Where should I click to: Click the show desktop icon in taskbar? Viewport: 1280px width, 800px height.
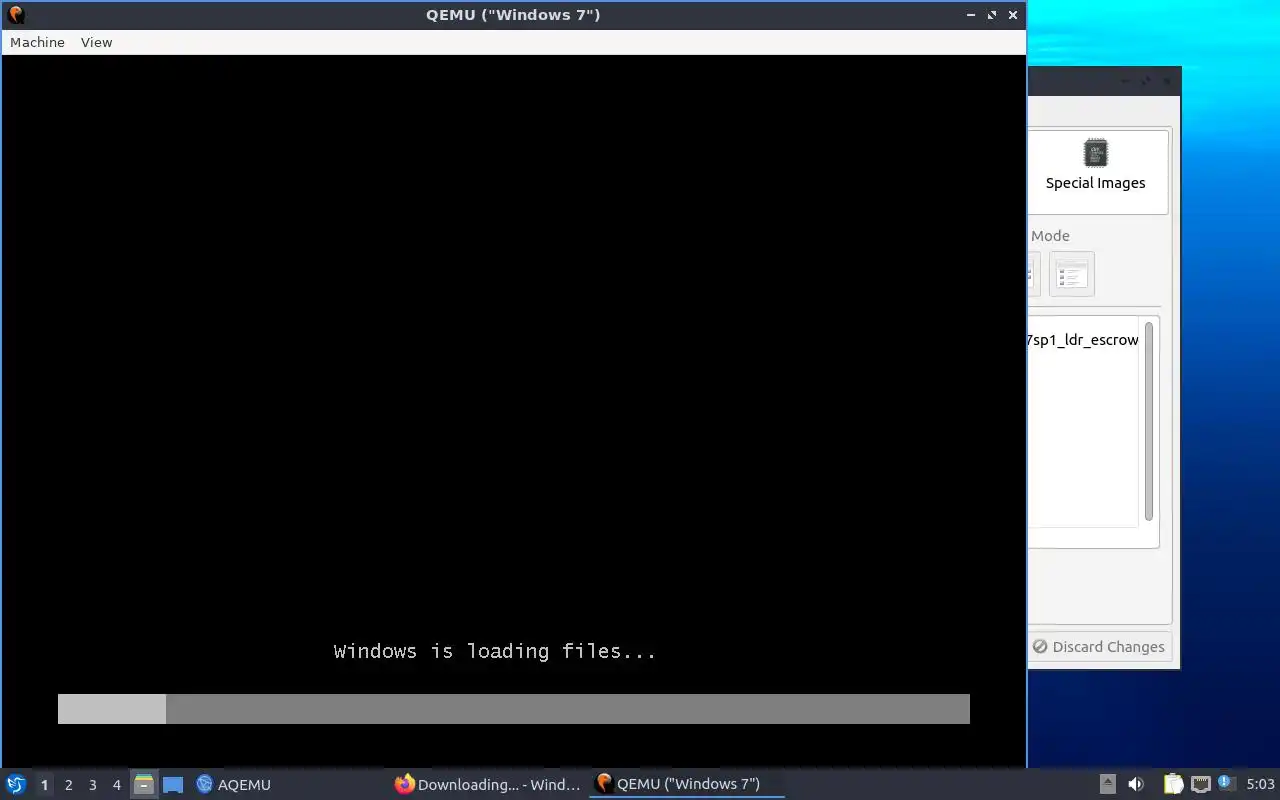coord(173,785)
